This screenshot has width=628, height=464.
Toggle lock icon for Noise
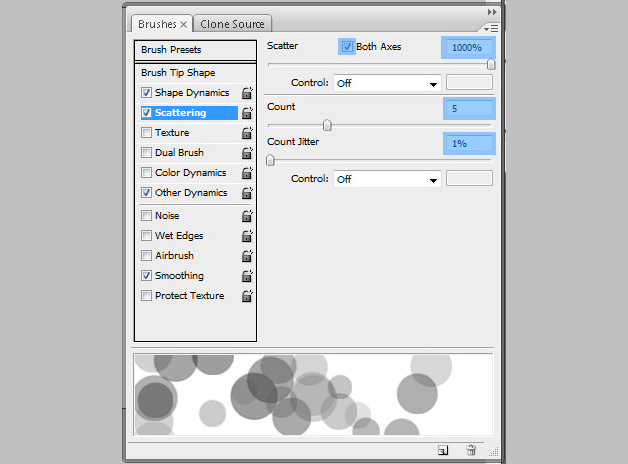click(x=247, y=216)
